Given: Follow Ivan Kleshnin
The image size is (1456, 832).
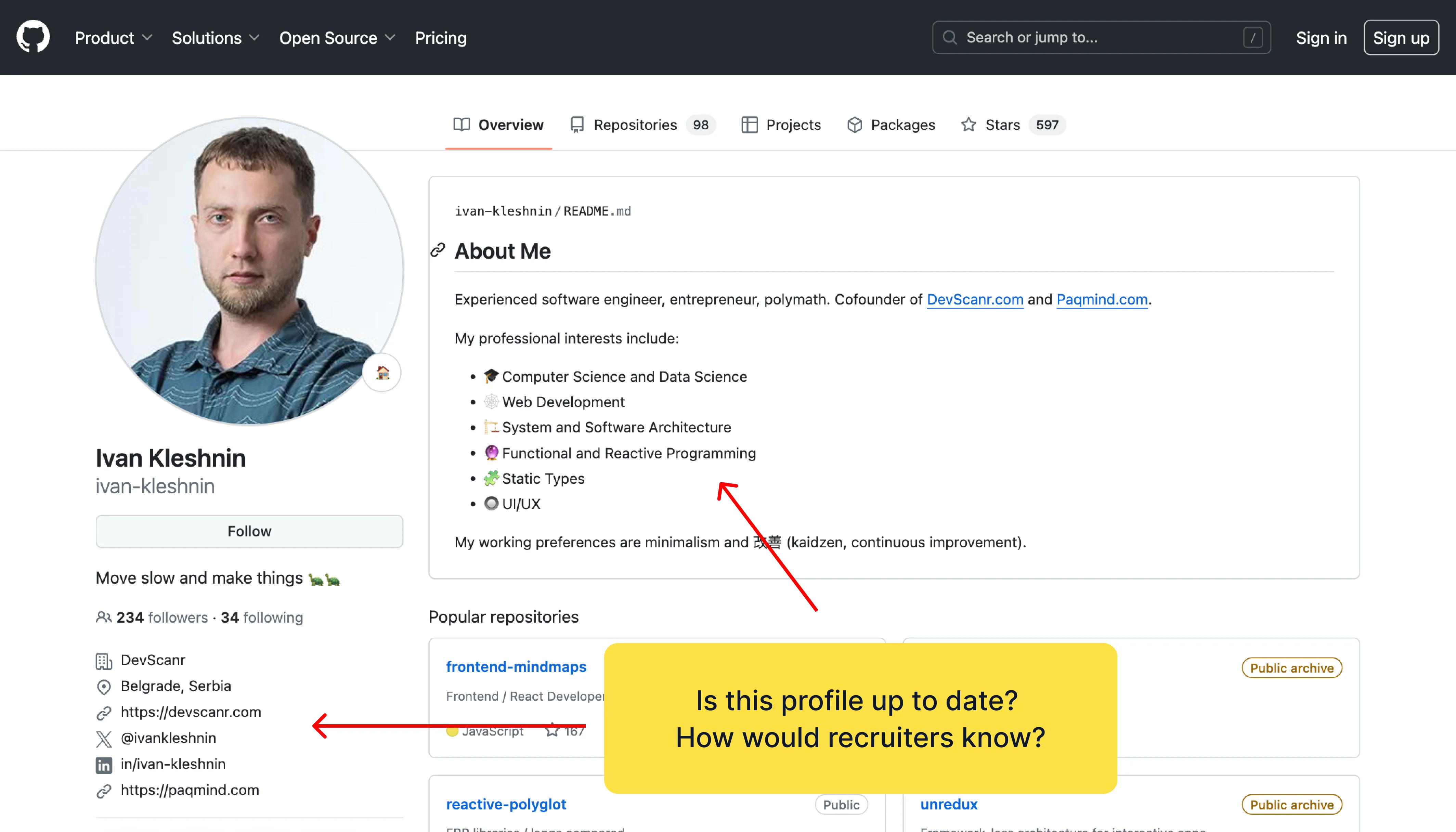Looking at the screenshot, I should point(249,531).
